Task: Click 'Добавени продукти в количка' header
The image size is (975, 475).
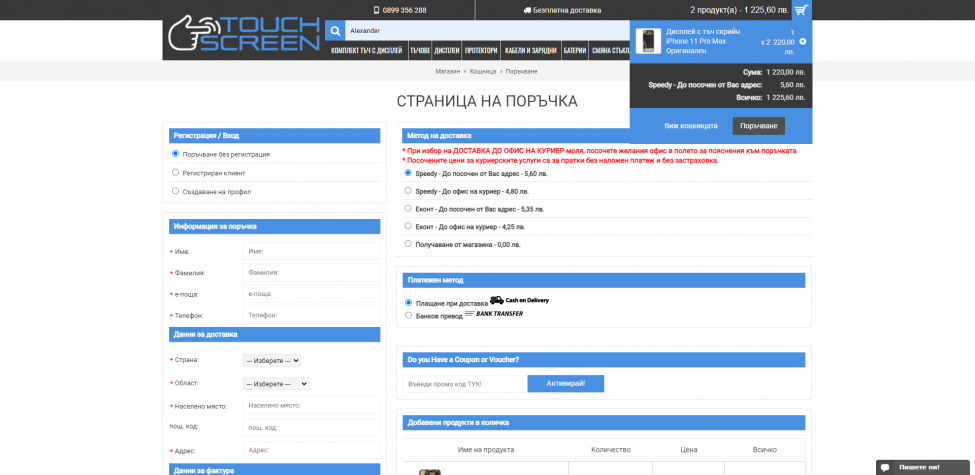Action: 604,422
